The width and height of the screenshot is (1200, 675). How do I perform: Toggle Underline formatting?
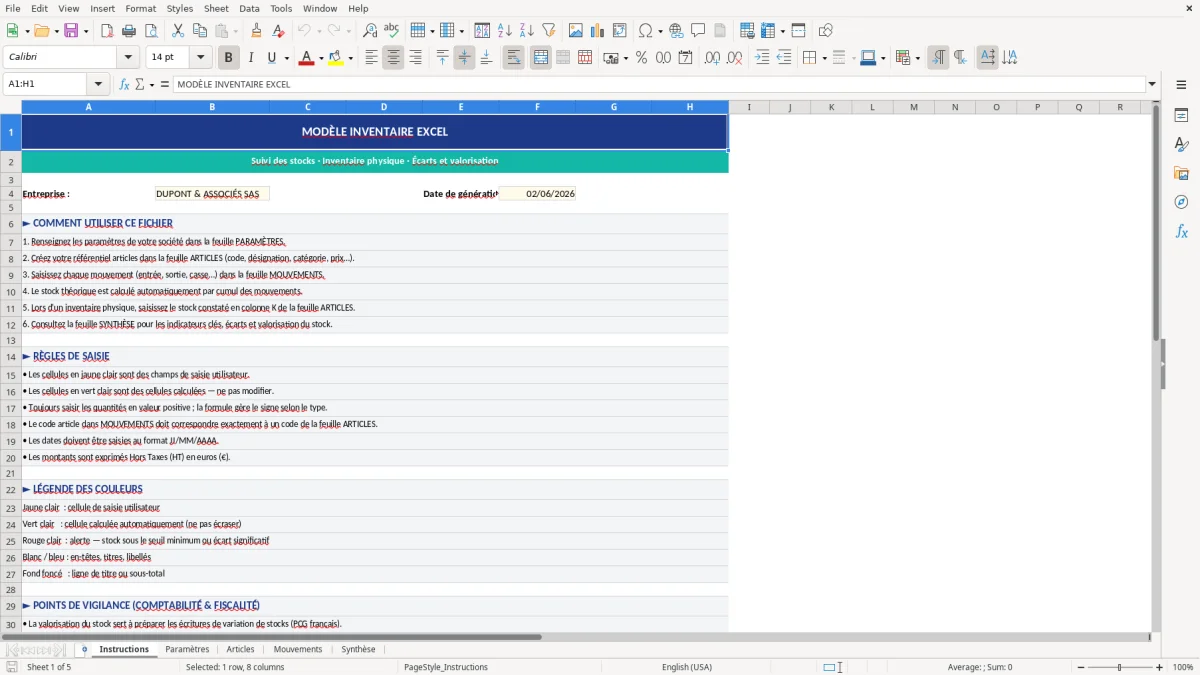point(272,58)
